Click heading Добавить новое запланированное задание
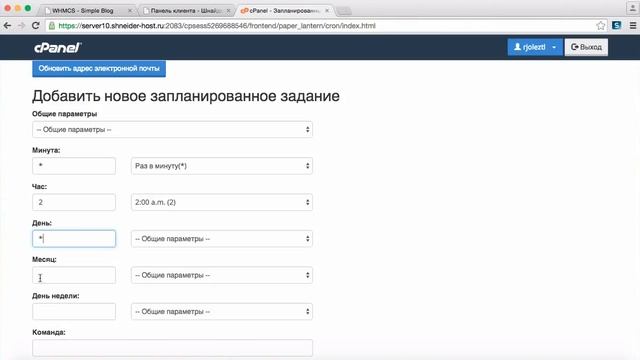640x360 pixels. point(186,96)
